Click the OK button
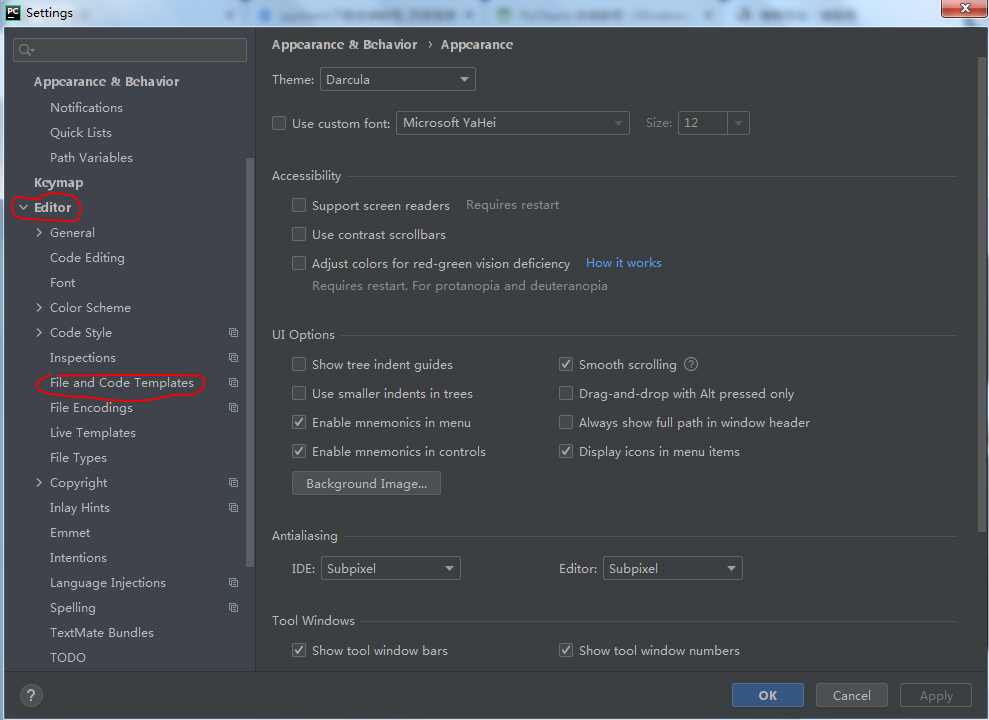 pos(768,695)
